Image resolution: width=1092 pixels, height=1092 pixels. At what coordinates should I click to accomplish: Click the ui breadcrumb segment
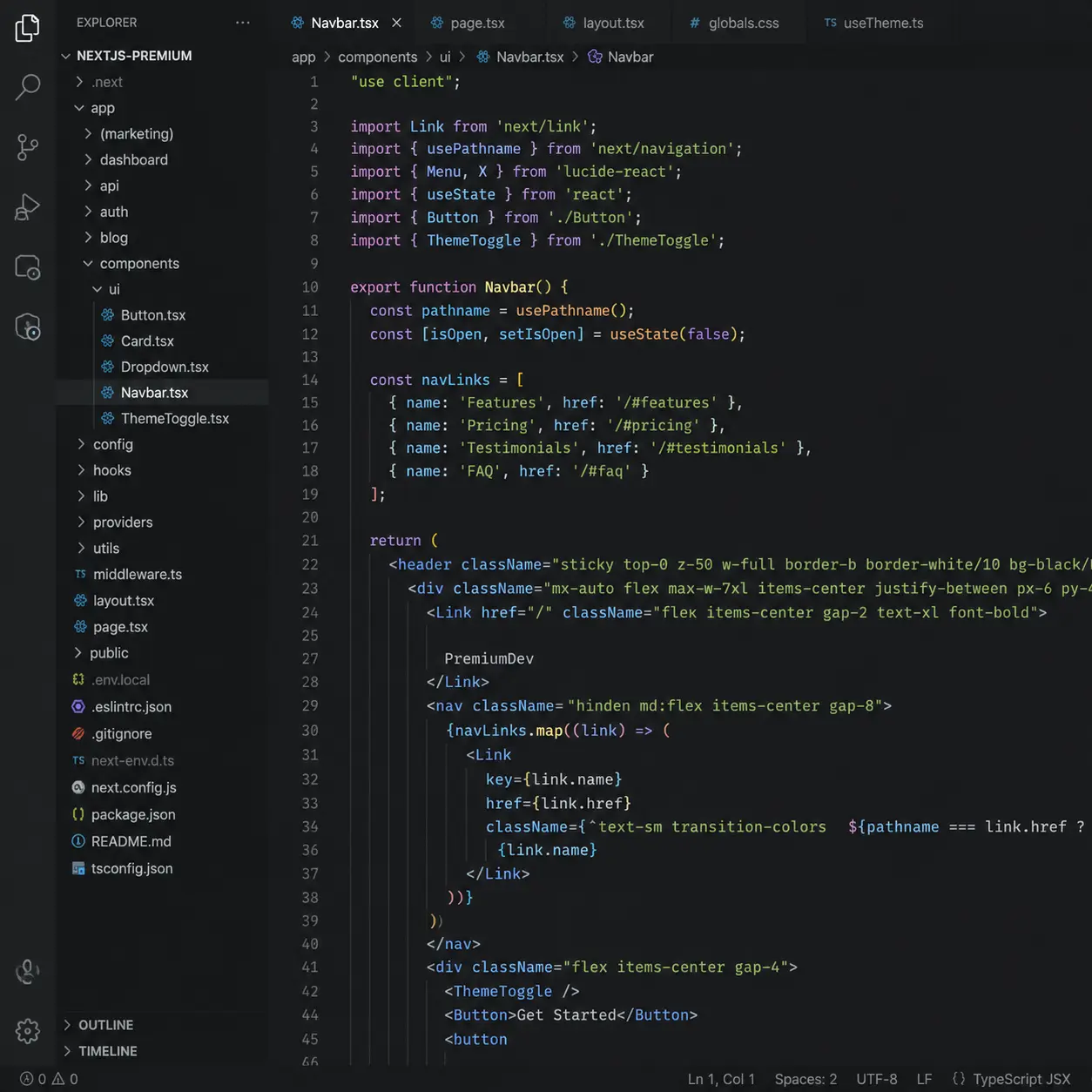coord(445,57)
